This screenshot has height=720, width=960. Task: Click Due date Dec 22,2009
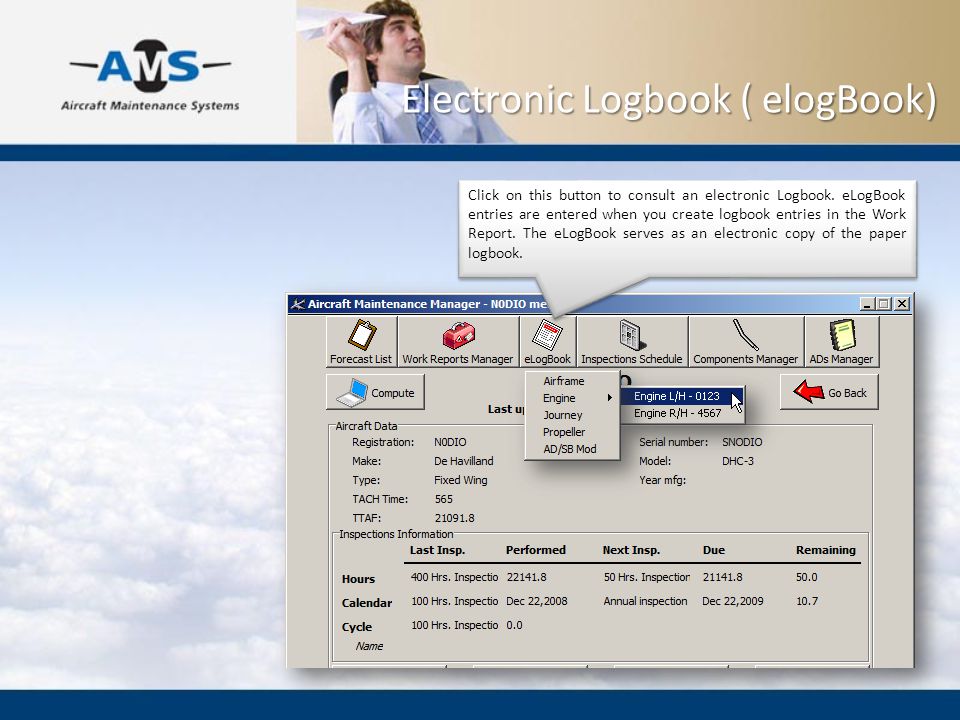coord(733,601)
